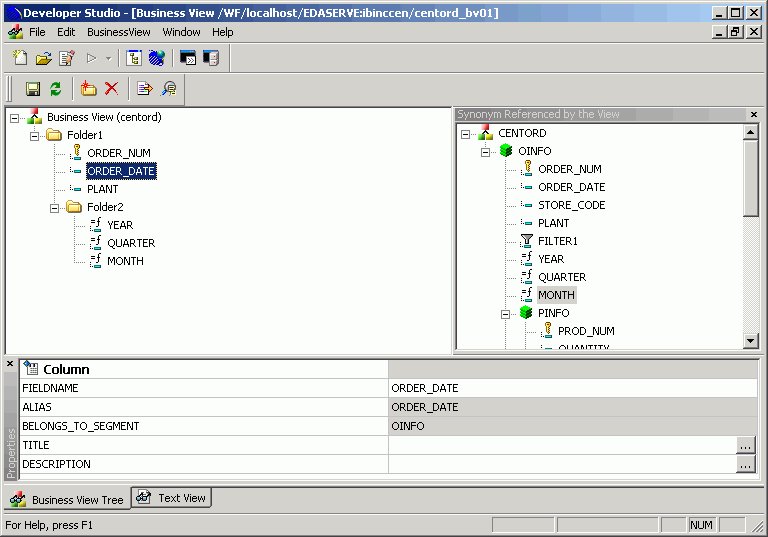The height and width of the screenshot is (537, 768).
Task: Collapse the PINFO segment node
Action: click(x=506, y=313)
